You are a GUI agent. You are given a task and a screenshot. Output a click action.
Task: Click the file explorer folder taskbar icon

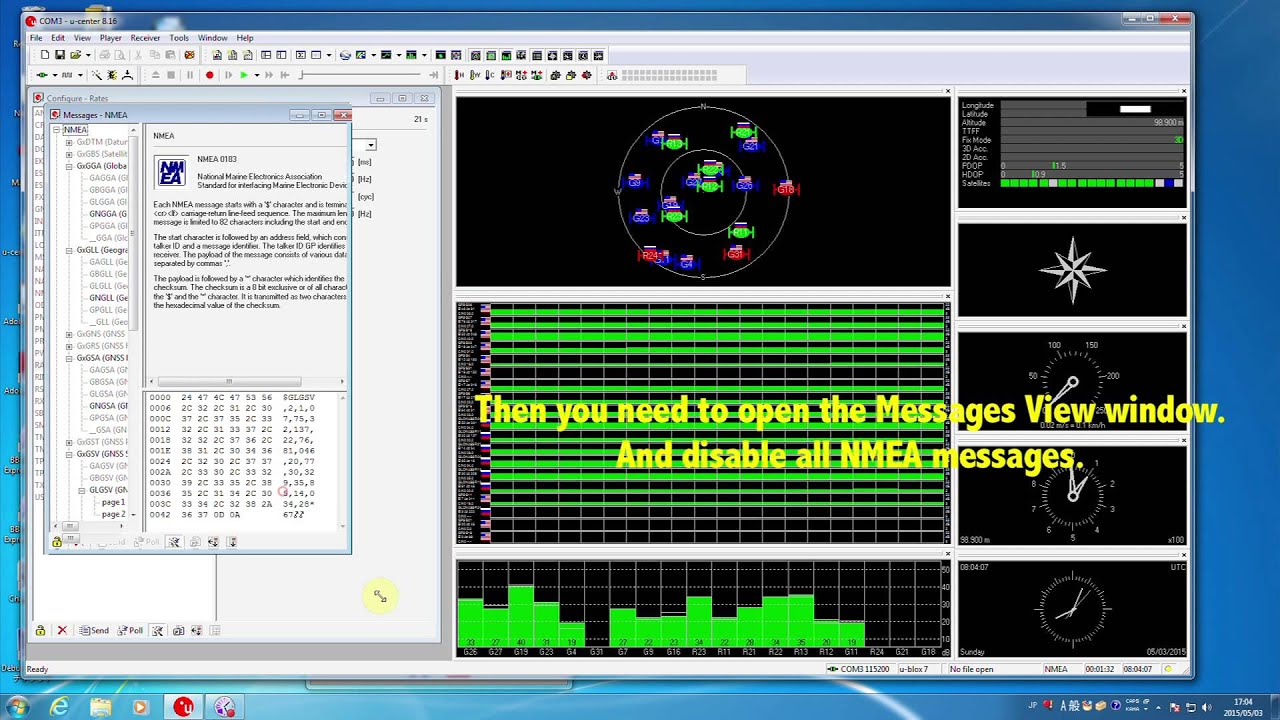(x=101, y=707)
